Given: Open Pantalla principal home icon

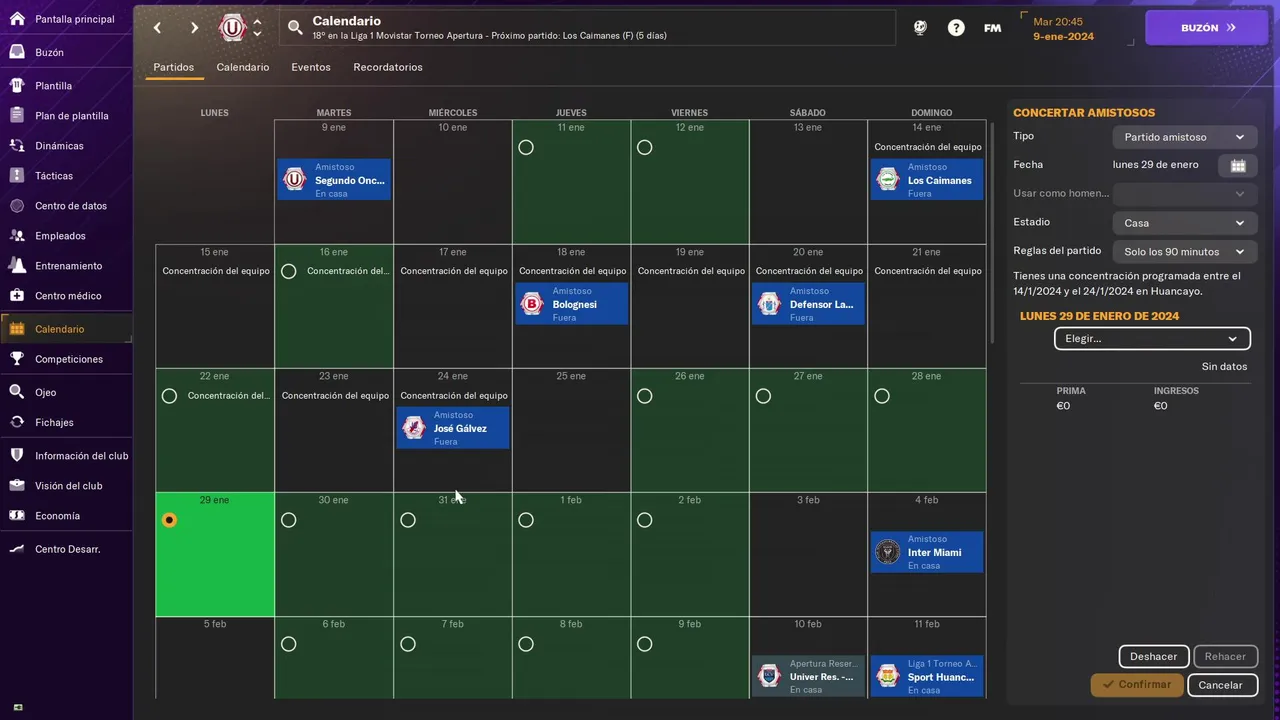Looking at the screenshot, I should click(x=17, y=19).
